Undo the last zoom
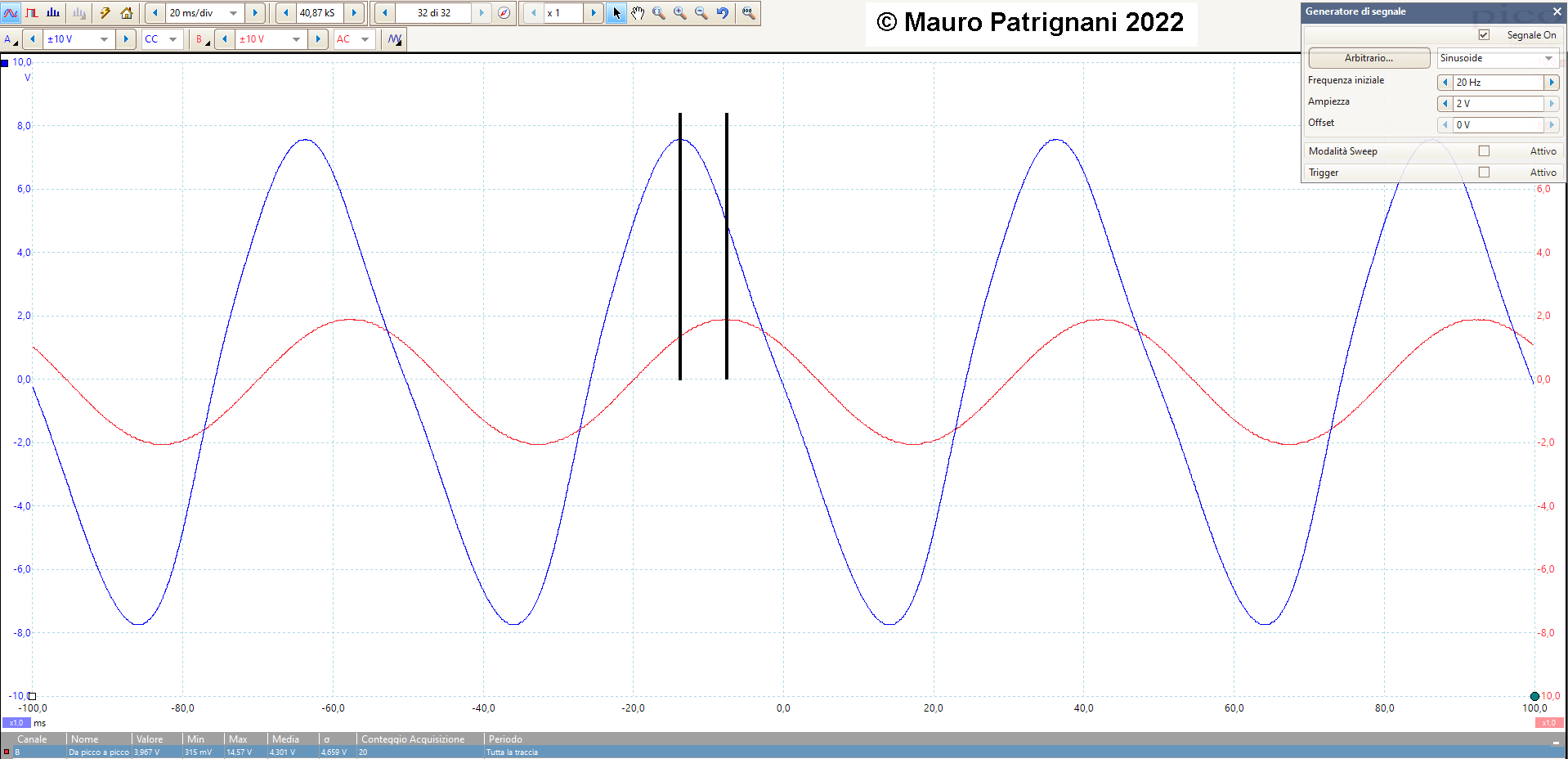This screenshot has height=759, width=1568. (x=723, y=13)
